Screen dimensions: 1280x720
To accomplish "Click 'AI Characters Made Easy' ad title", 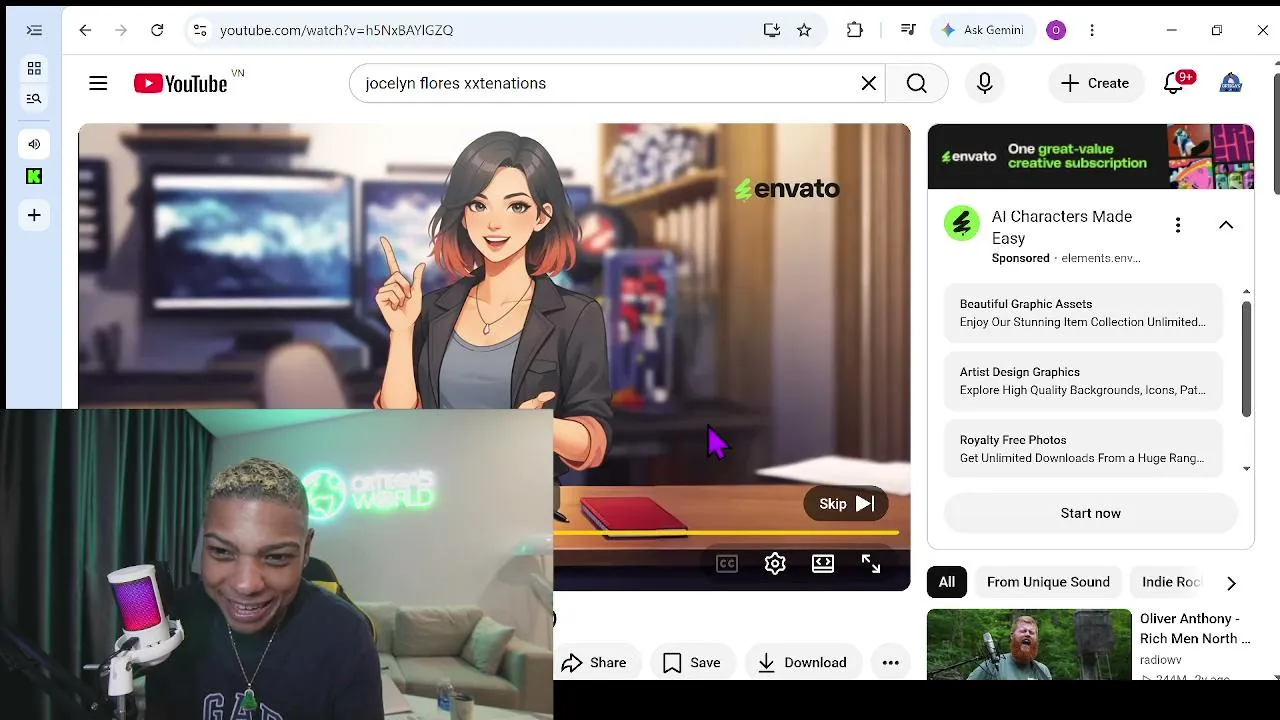I will click(x=1062, y=227).
